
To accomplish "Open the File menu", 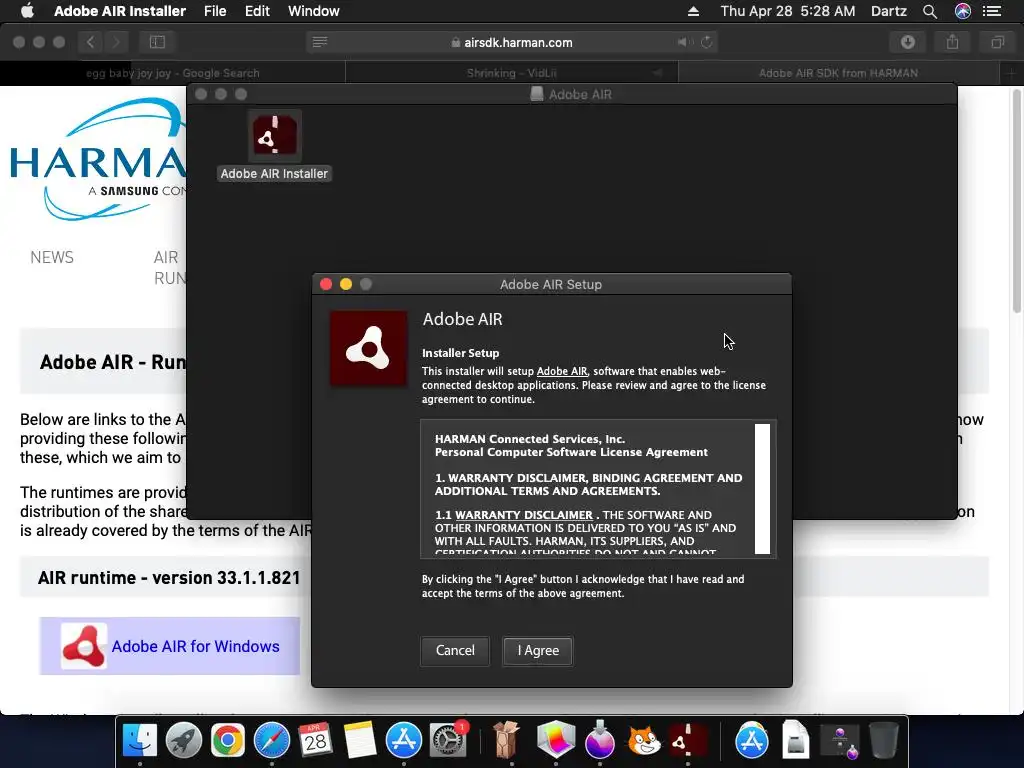I will tap(215, 11).
